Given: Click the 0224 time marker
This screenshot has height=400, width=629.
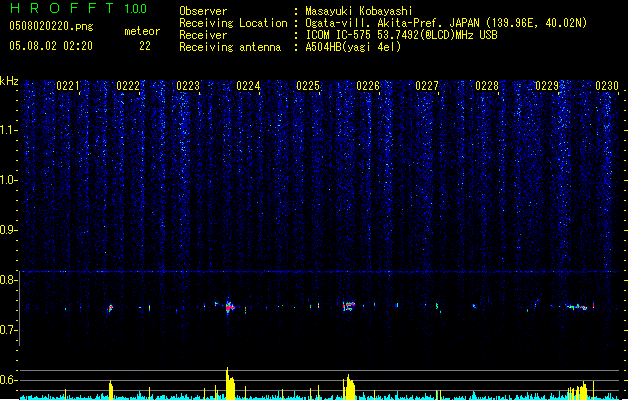Looking at the screenshot, I should pyautogui.click(x=248, y=86).
